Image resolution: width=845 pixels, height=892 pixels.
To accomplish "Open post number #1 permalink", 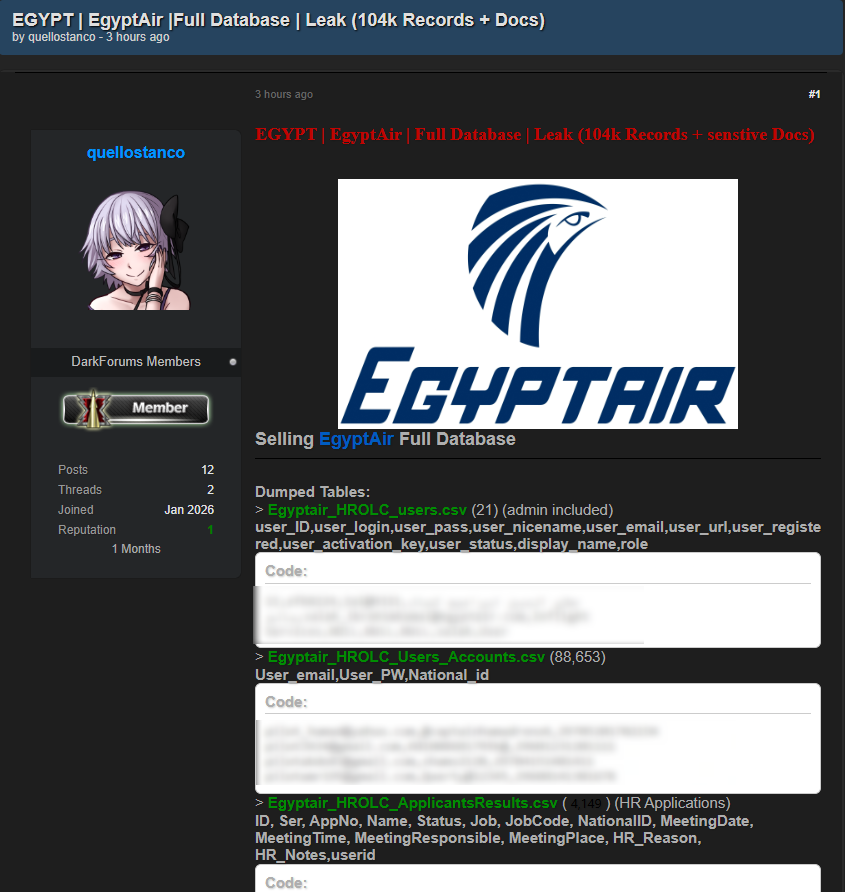I will [814, 94].
